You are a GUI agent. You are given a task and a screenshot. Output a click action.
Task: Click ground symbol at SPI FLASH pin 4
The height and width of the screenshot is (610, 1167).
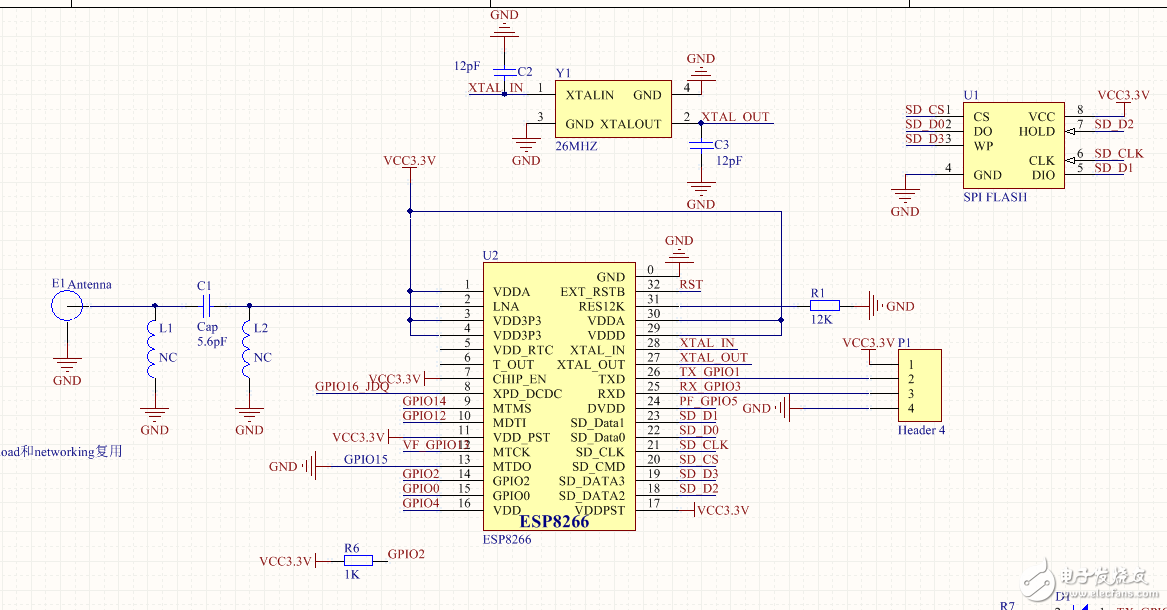(x=905, y=196)
